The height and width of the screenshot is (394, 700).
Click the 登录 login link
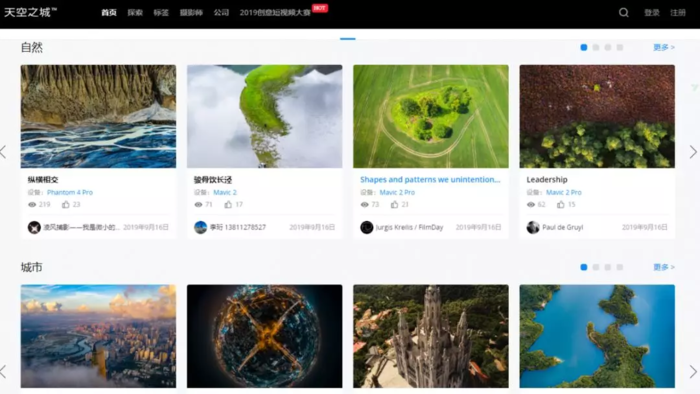[652, 12]
